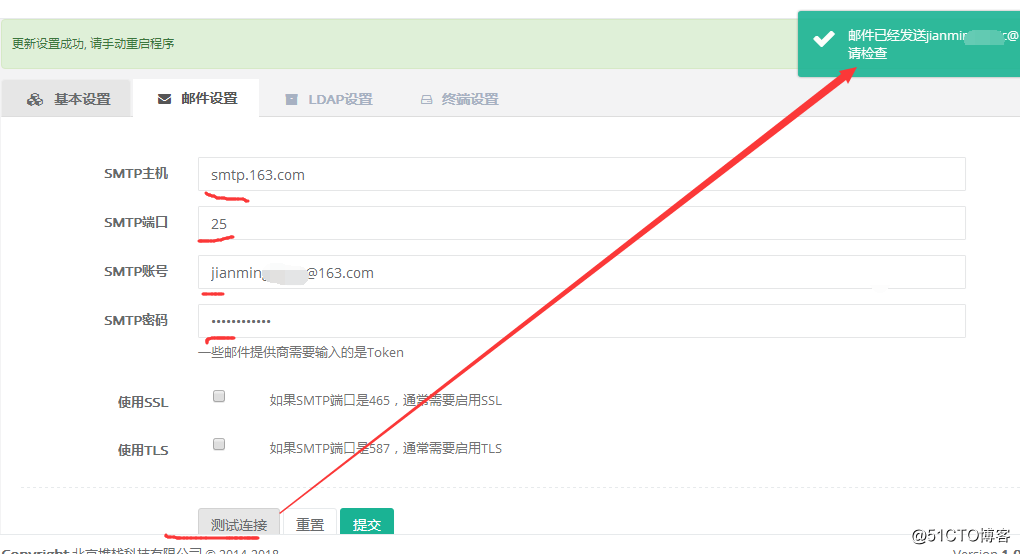Enable the 使用SSL checkbox
The image size is (1020, 554).
coord(219,396)
